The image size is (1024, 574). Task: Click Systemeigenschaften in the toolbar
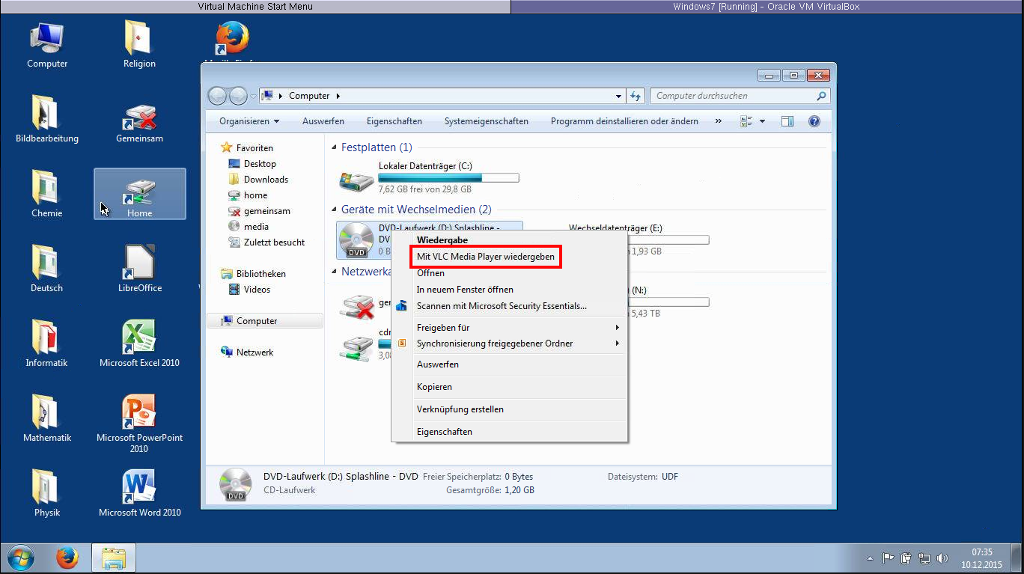486,121
